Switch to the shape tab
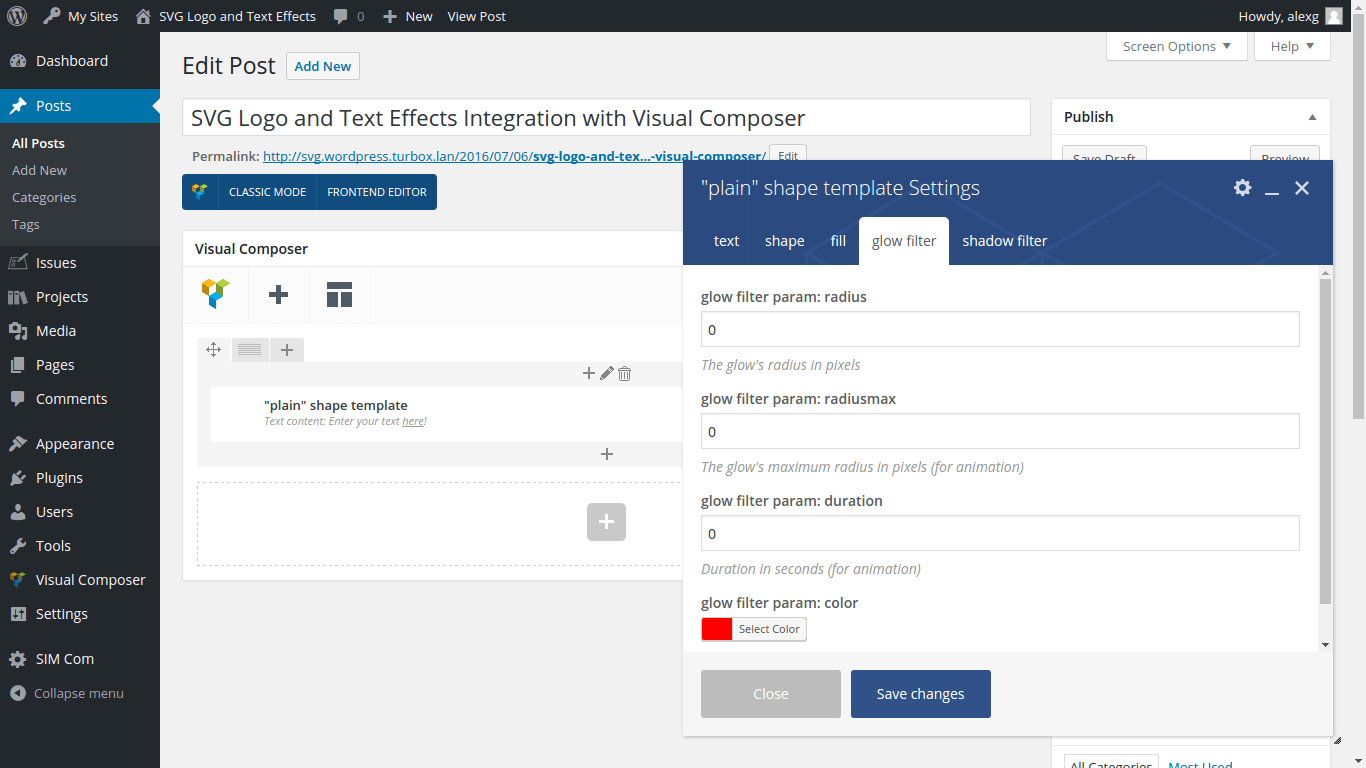This screenshot has height=768, width=1366. (x=785, y=241)
